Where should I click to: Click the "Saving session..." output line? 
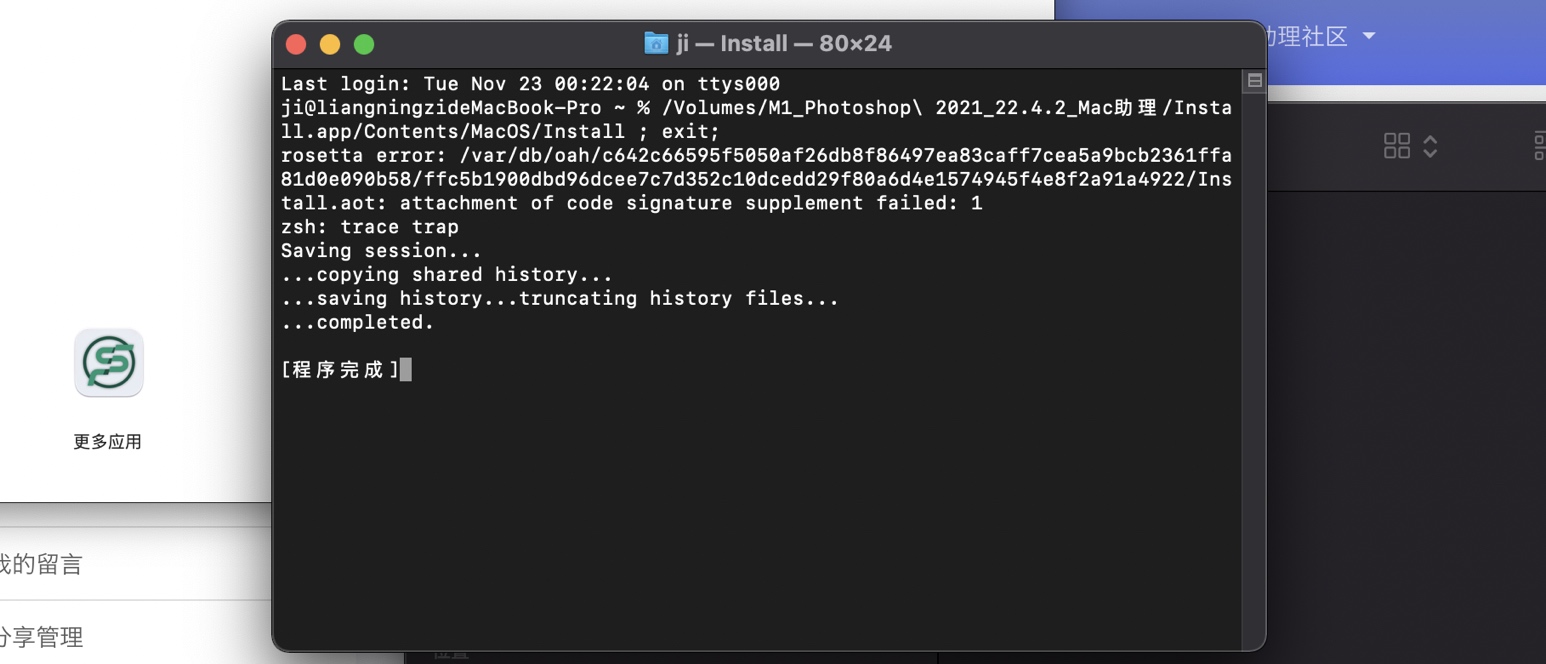coord(381,251)
